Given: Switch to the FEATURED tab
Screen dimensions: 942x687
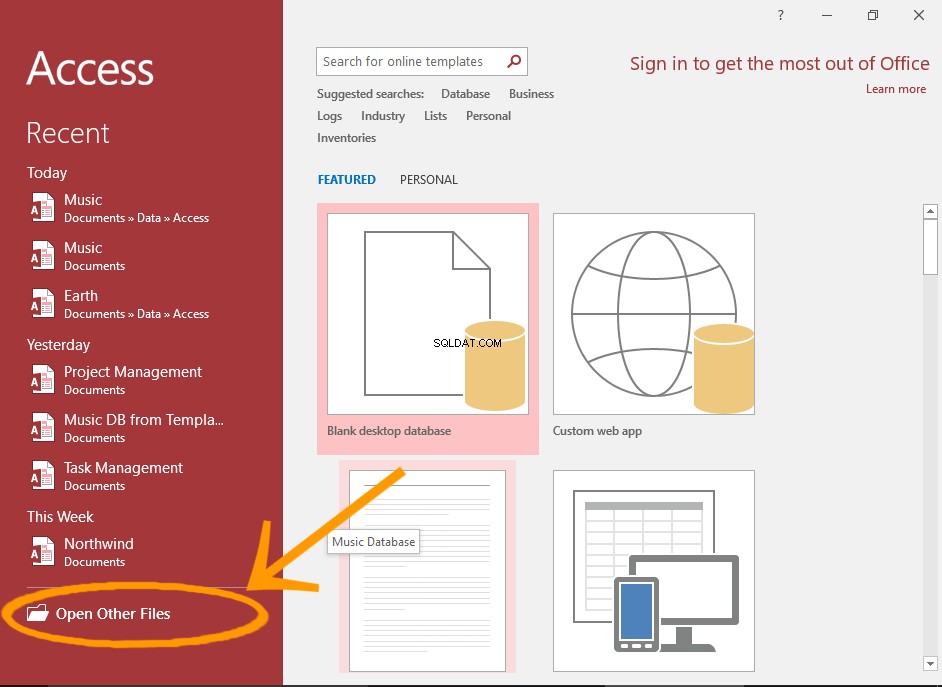Looking at the screenshot, I should pos(347,180).
